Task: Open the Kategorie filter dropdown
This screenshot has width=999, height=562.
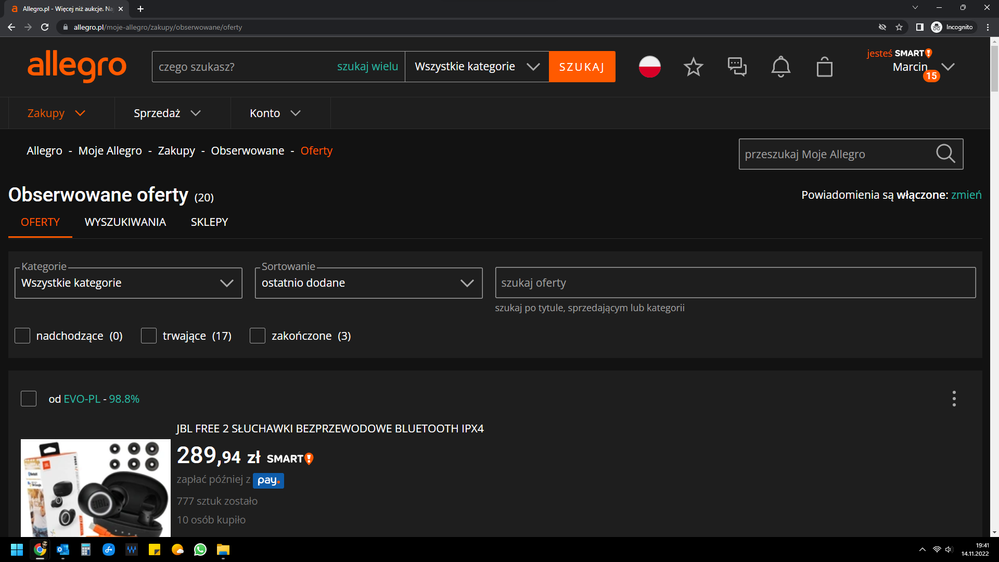Action: click(x=128, y=283)
